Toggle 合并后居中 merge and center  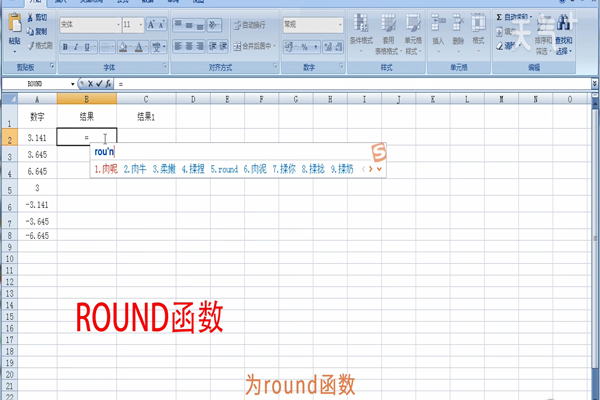(254, 46)
